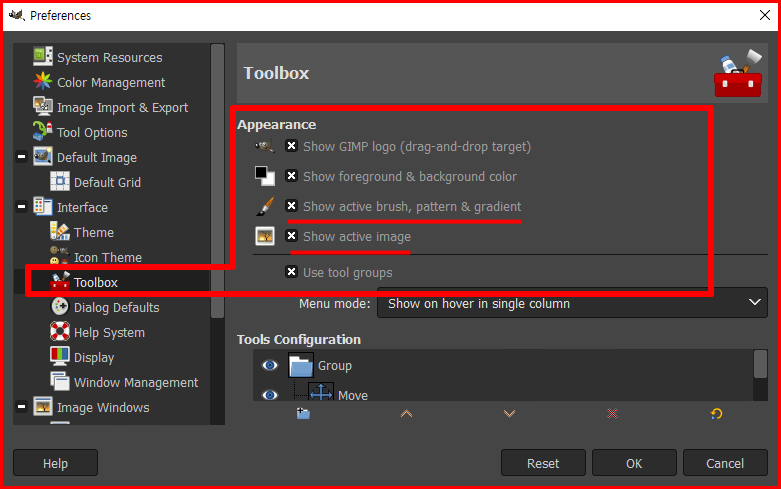Toggle visibility eye for Group
The height and width of the screenshot is (489, 781).
coord(270,366)
